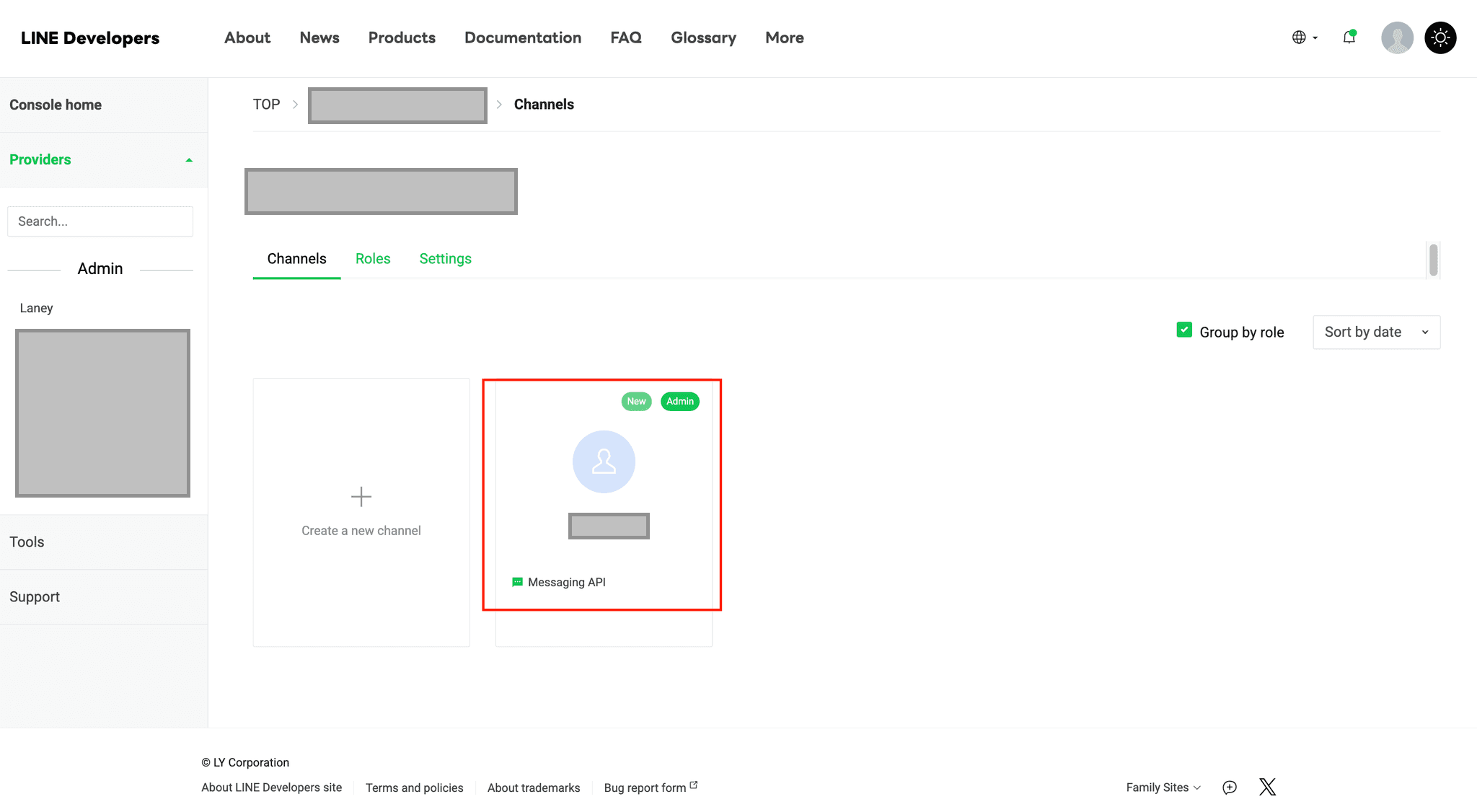Image resolution: width=1477 pixels, height=812 pixels.
Task: Click the vertical scrollbar thumb
Action: point(1433,260)
